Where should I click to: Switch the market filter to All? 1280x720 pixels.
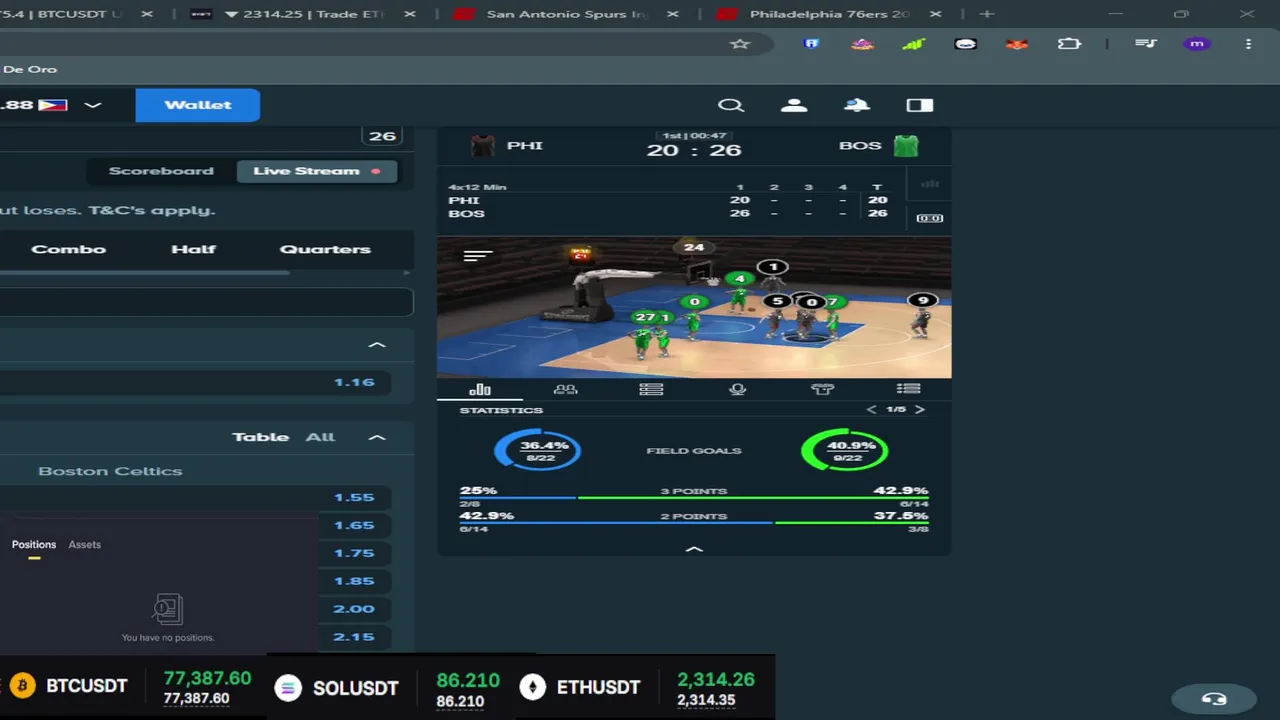tap(320, 437)
